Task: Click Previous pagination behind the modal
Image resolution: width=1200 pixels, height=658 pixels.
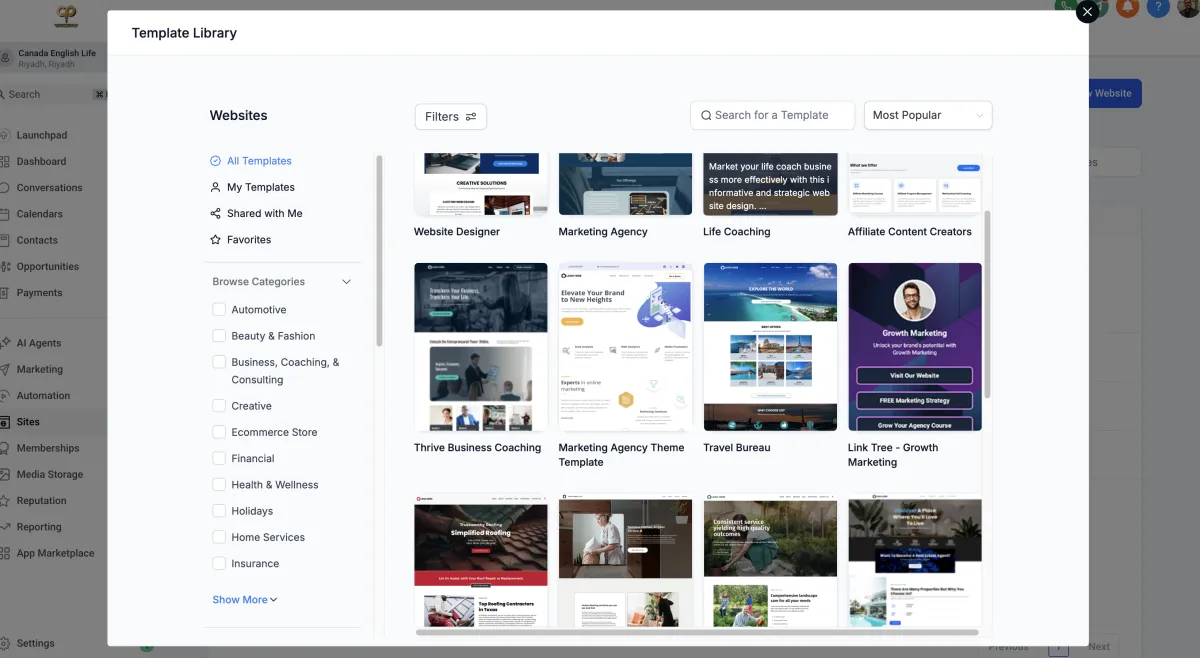Action: (x=1008, y=647)
